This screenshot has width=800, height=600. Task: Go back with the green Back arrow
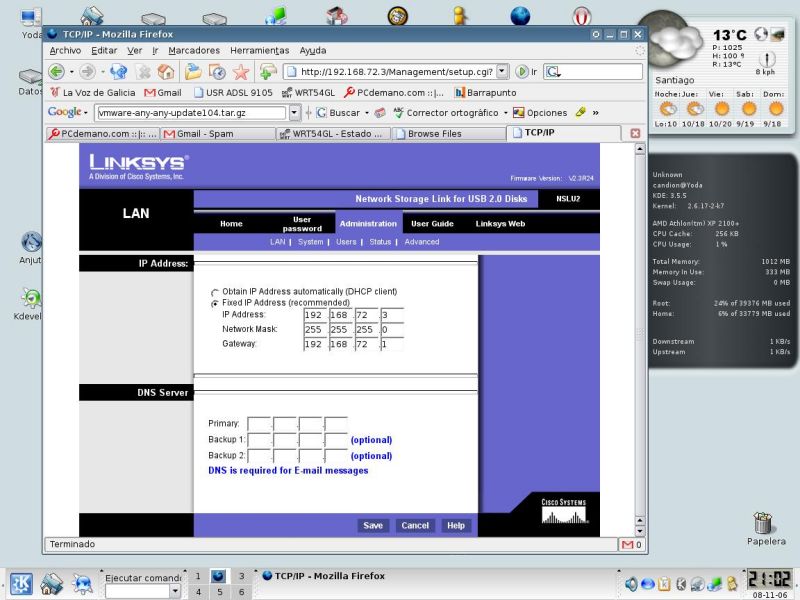(x=56, y=72)
